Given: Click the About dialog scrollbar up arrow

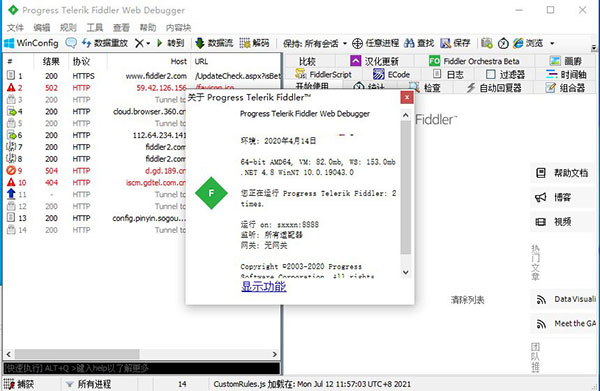Looking at the screenshot, I should (406, 115).
